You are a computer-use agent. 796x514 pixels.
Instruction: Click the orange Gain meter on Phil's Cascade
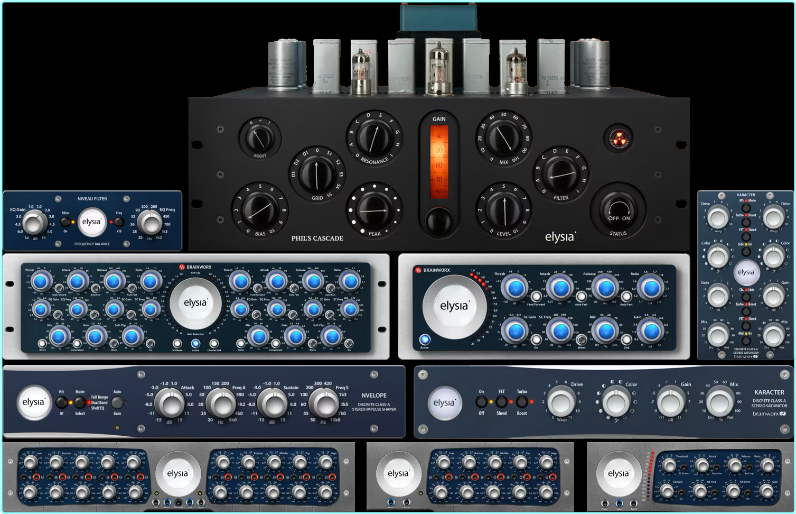[x=439, y=161]
